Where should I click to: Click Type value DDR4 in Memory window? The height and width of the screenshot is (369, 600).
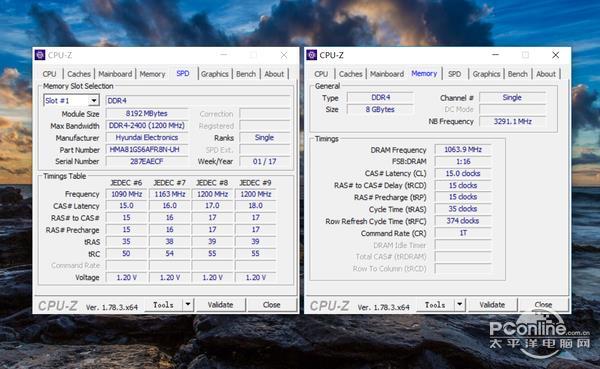click(380, 98)
